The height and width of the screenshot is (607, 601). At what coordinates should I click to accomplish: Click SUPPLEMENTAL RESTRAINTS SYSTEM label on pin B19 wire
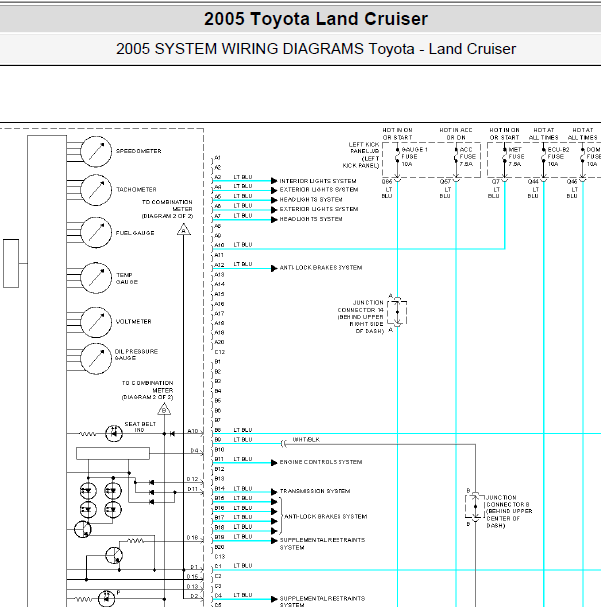322,544
